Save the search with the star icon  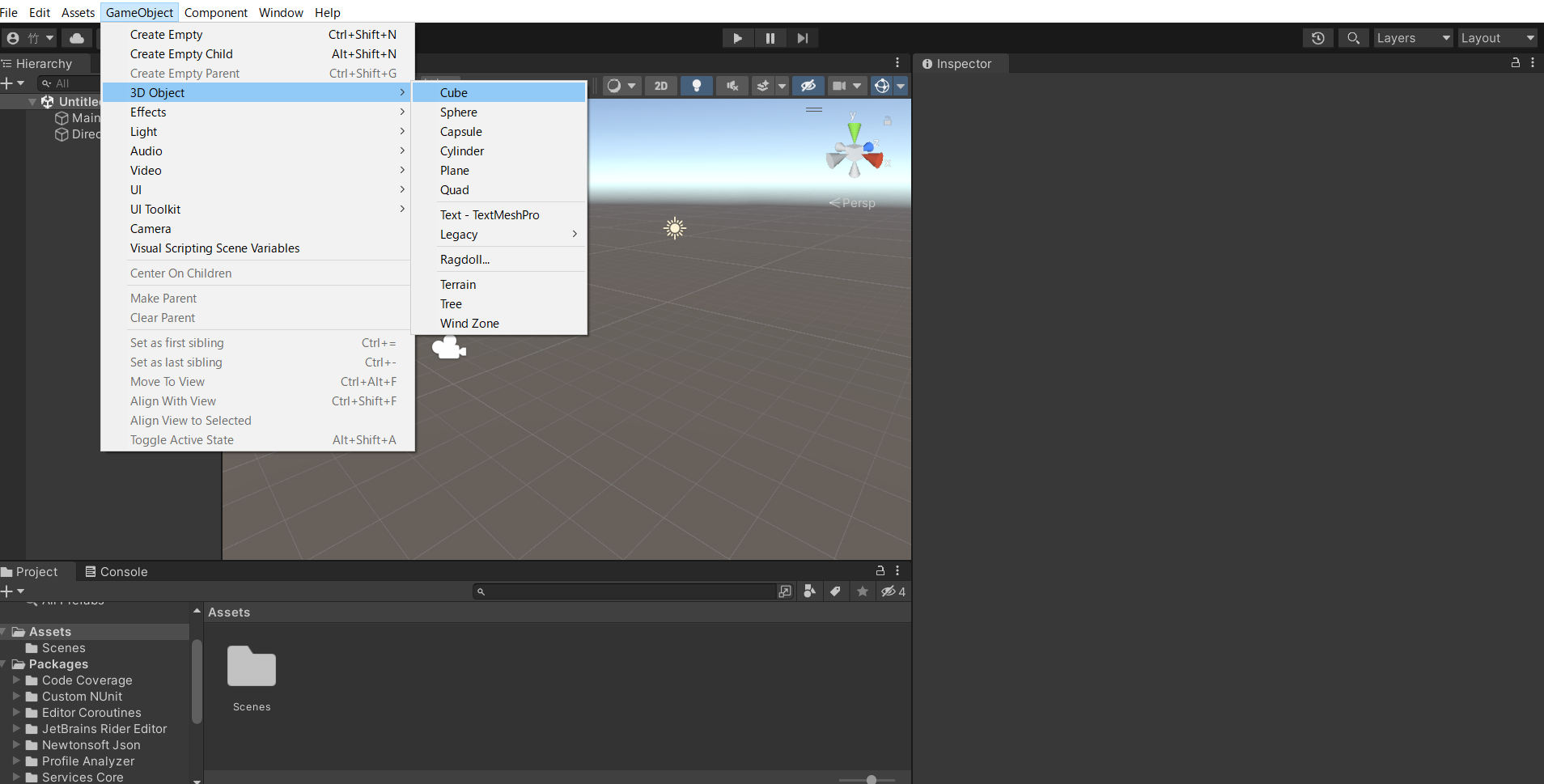click(x=863, y=591)
